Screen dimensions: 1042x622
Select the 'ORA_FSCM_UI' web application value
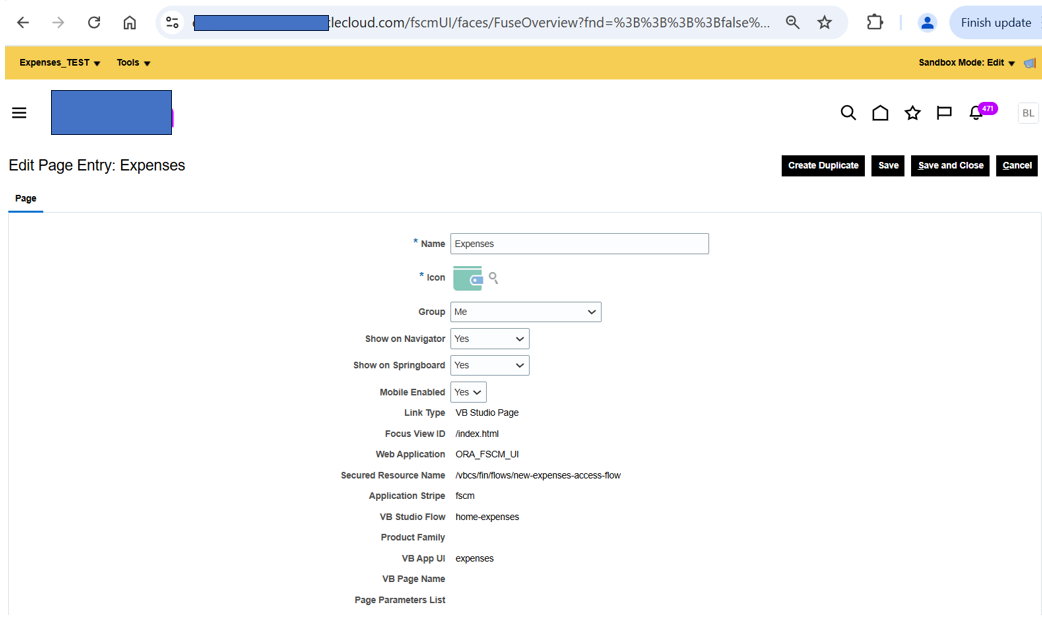click(487, 455)
